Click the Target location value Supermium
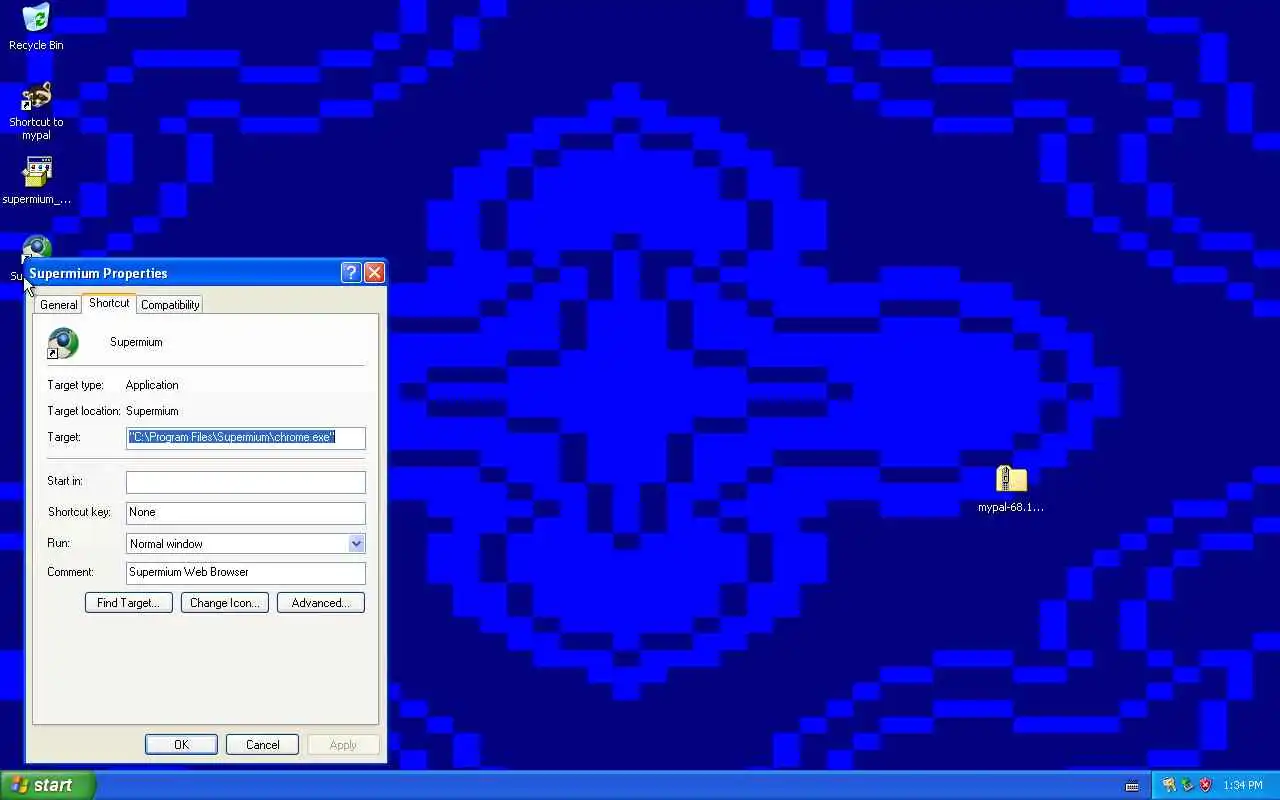The height and width of the screenshot is (800, 1280). pos(152,411)
